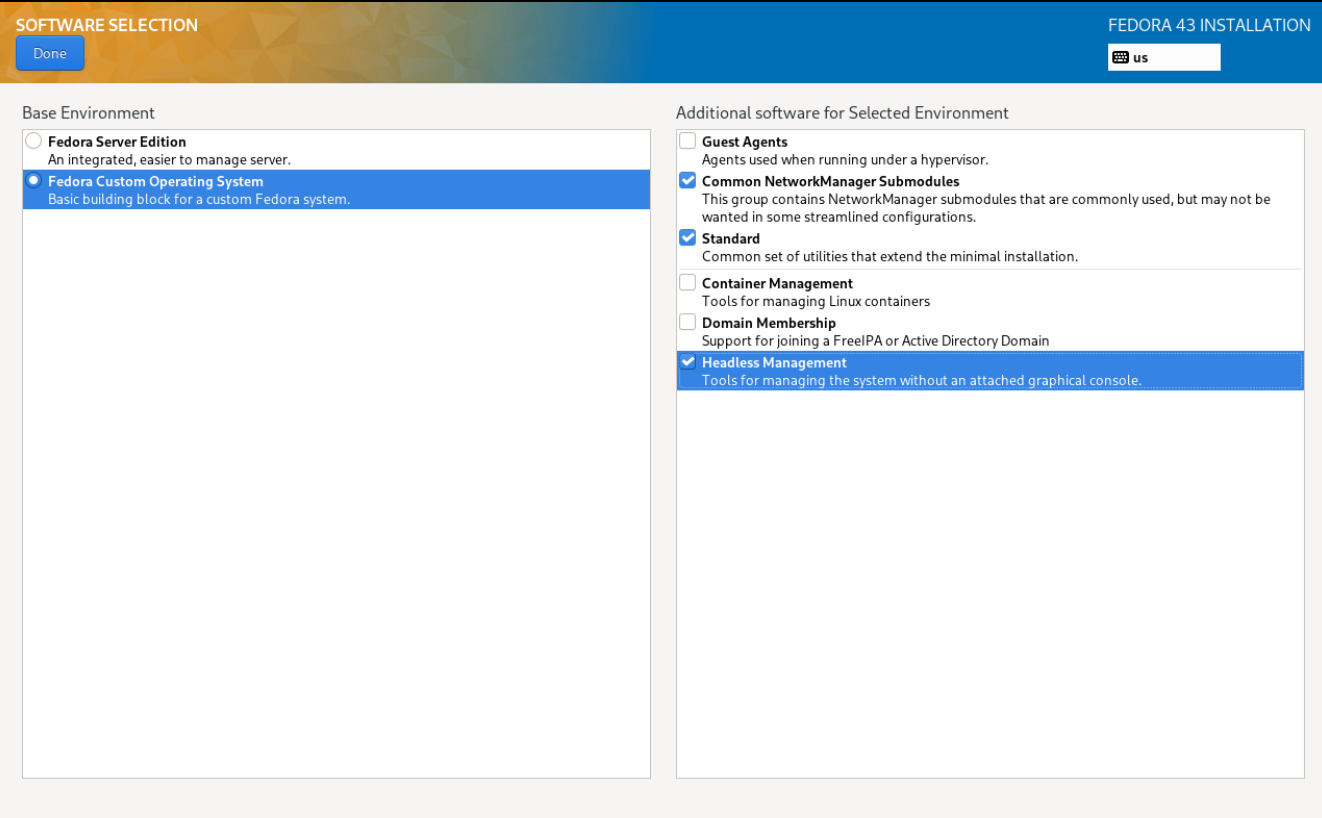The height and width of the screenshot is (818, 1322).
Task: Enable the Container Management checkbox
Action: pyautogui.click(x=687, y=283)
